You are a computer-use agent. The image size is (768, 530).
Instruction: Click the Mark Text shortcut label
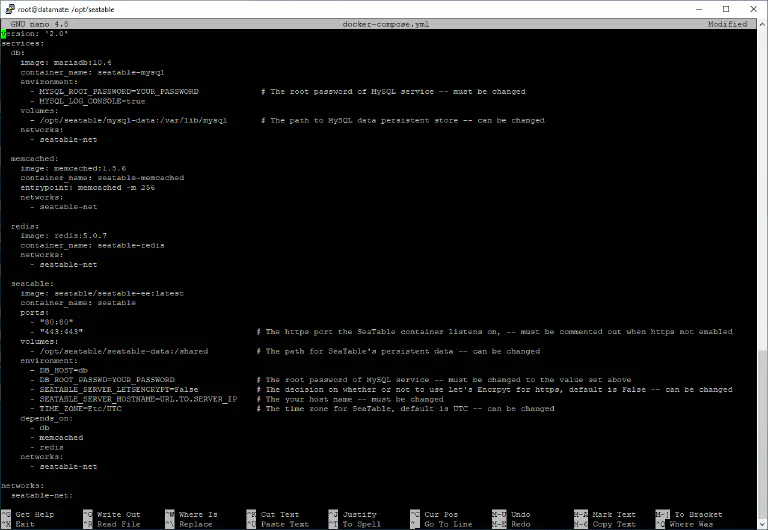[x=614, y=514]
